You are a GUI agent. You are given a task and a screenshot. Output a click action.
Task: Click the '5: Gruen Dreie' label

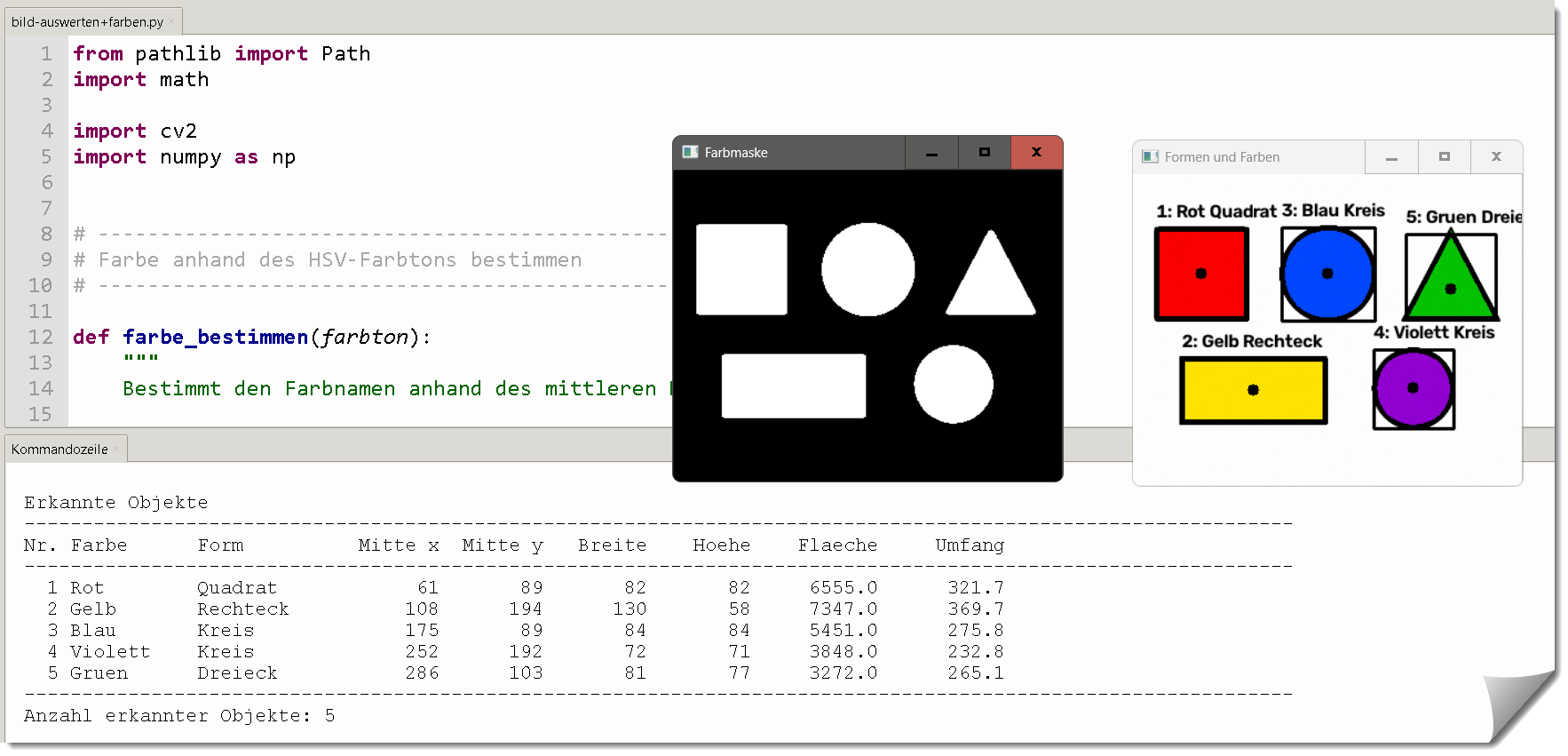(x=1464, y=217)
